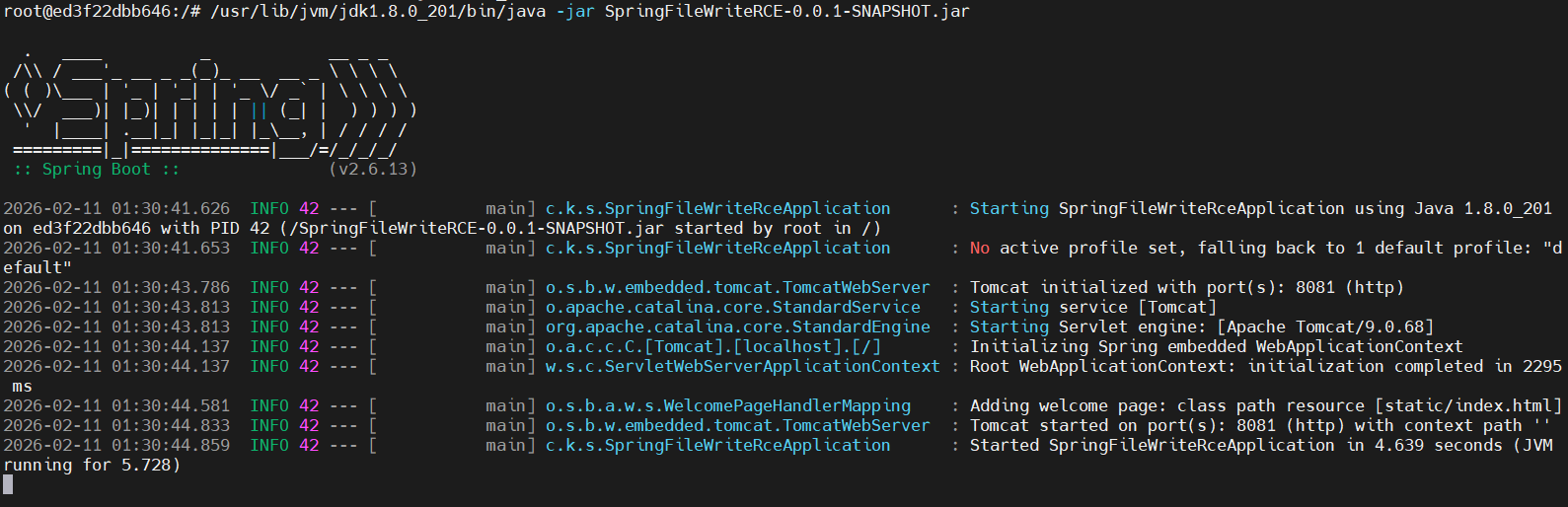Click the terminal cursor block

pos(8,484)
